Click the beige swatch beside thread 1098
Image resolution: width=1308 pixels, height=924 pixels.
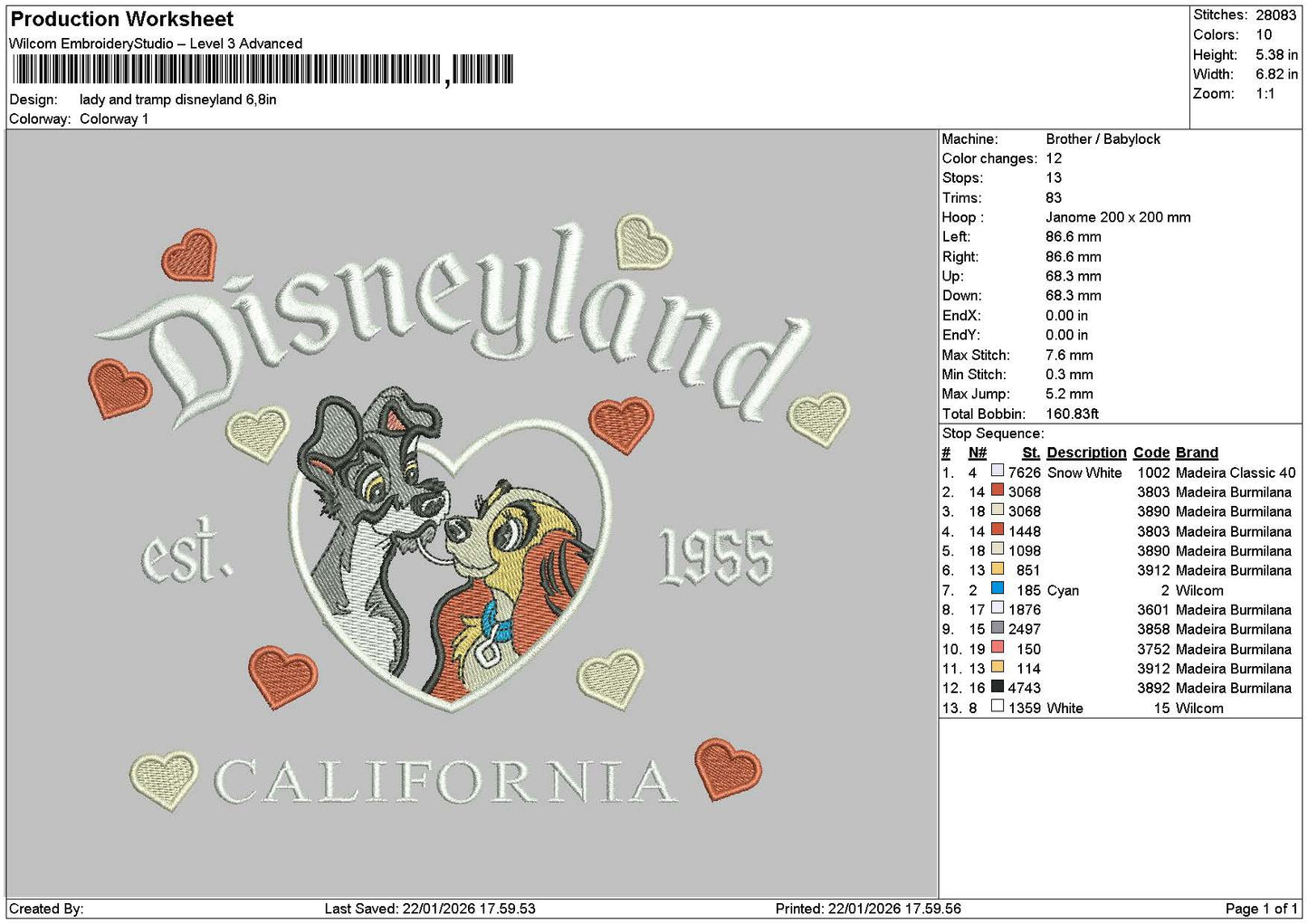coord(998,549)
